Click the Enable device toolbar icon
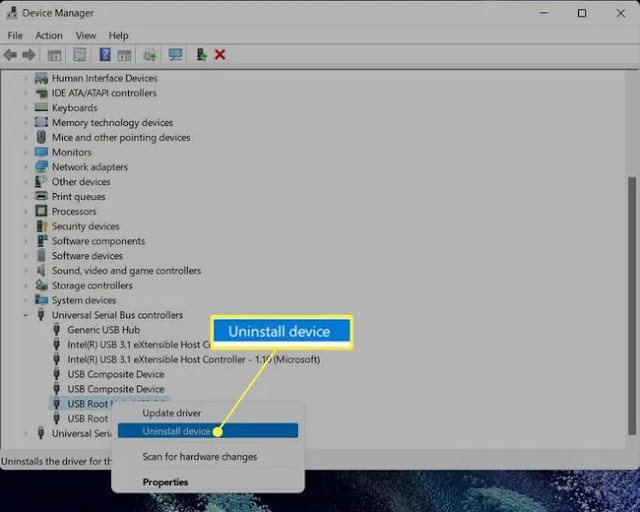 (x=201, y=55)
